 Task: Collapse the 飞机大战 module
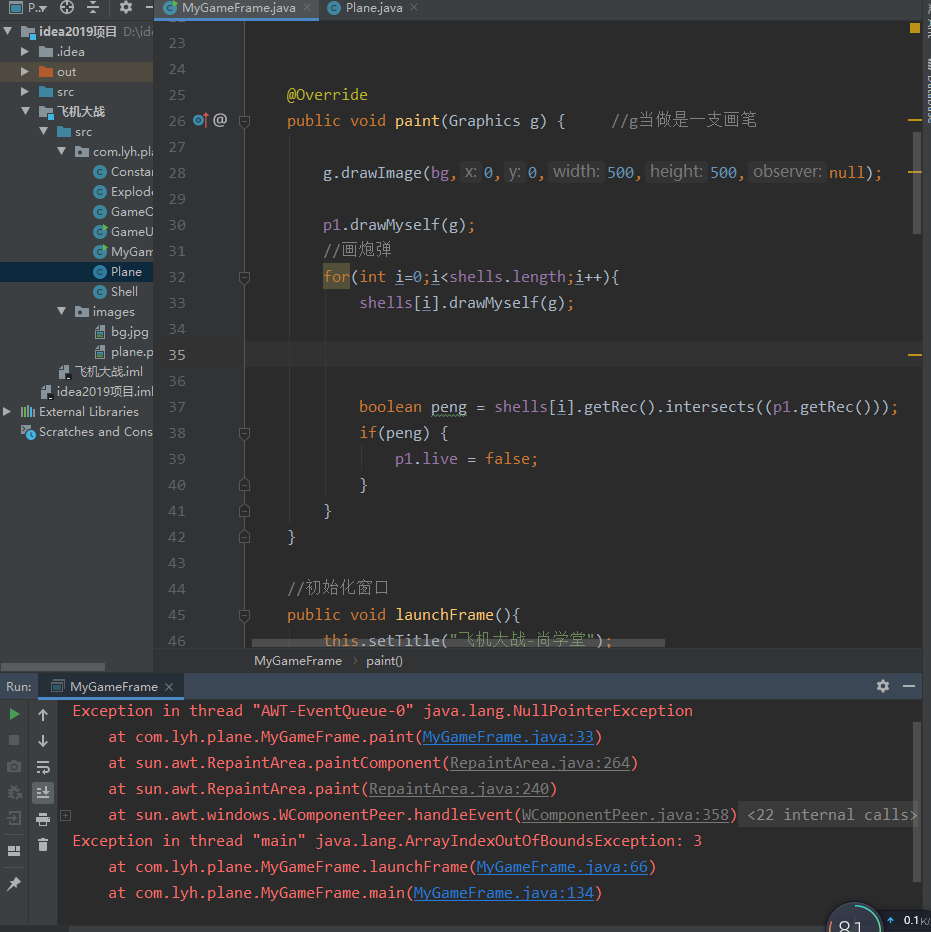point(26,111)
